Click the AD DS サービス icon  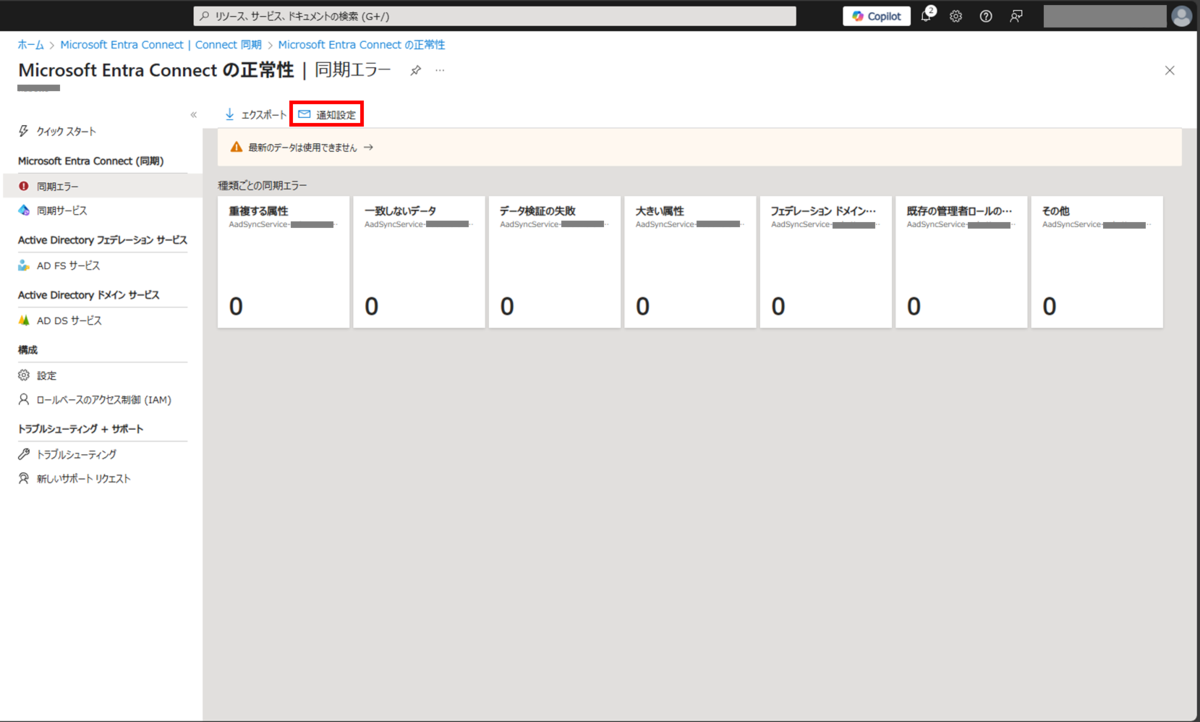[24, 321]
